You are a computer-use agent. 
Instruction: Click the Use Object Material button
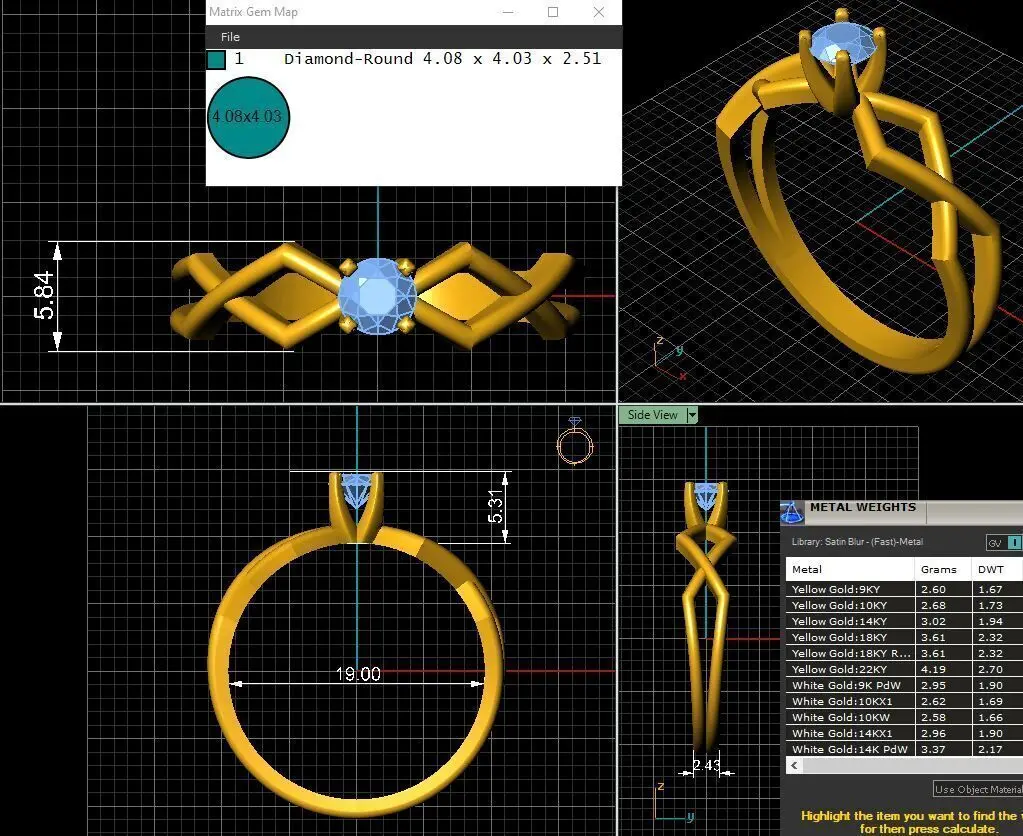point(978,789)
